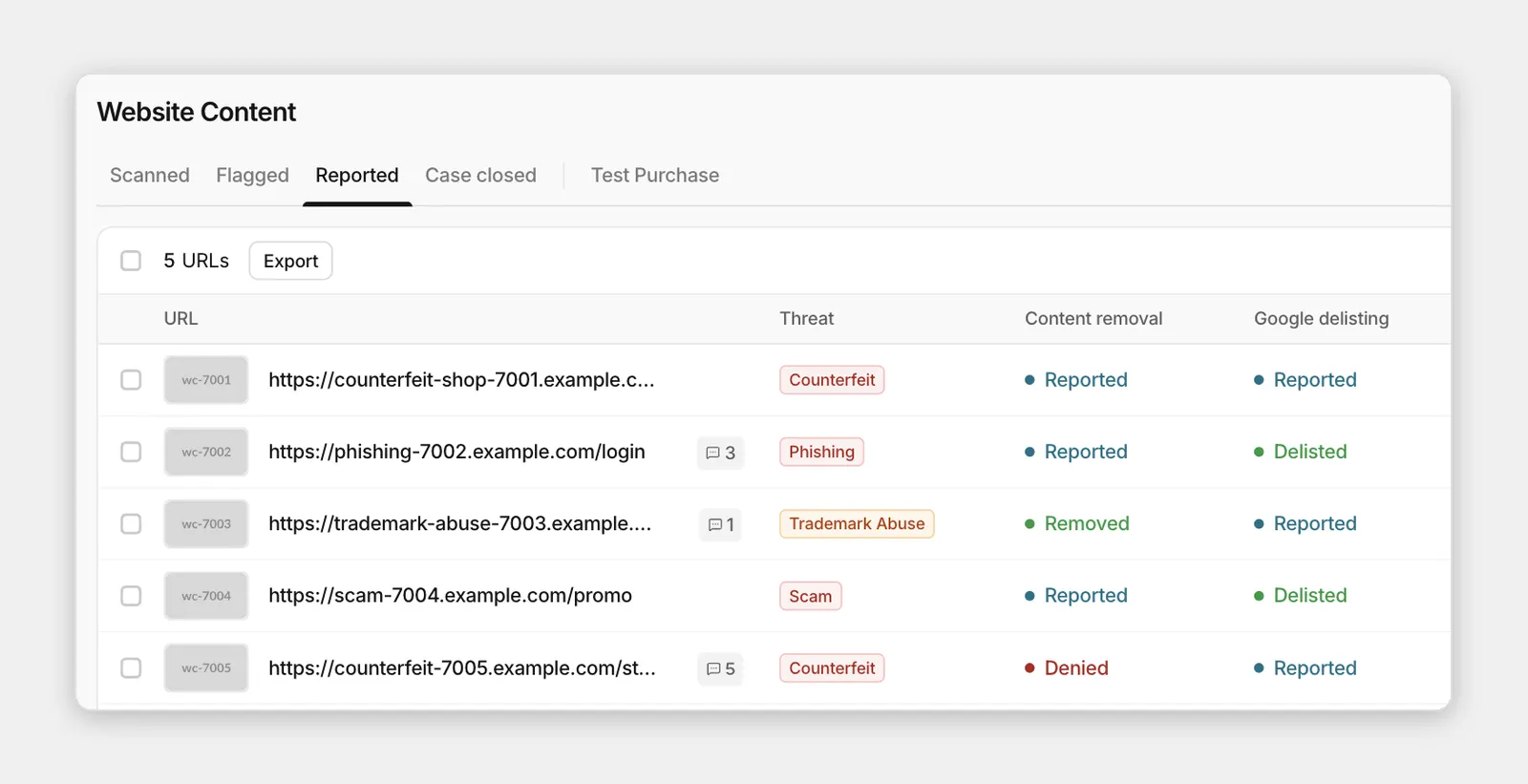Select the checkbox for row wc-7003
Image resolution: width=1528 pixels, height=784 pixels.
pyautogui.click(x=131, y=523)
